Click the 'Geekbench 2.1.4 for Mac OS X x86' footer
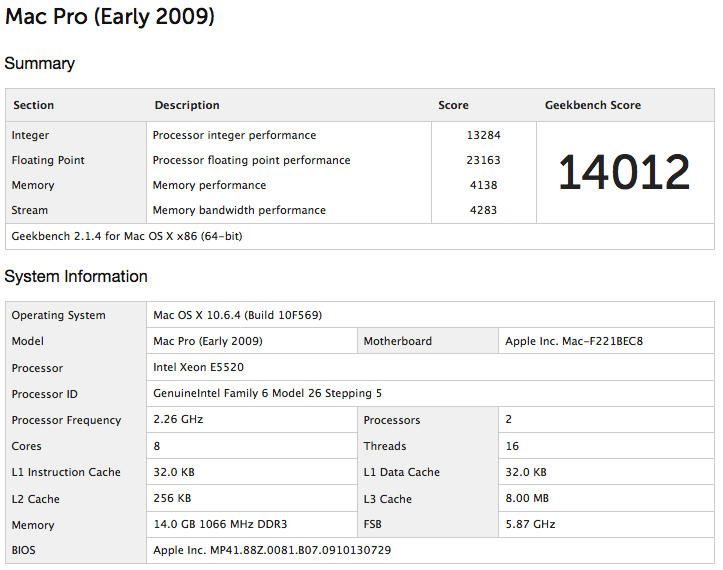This screenshot has width=723, height=570. point(127,236)
